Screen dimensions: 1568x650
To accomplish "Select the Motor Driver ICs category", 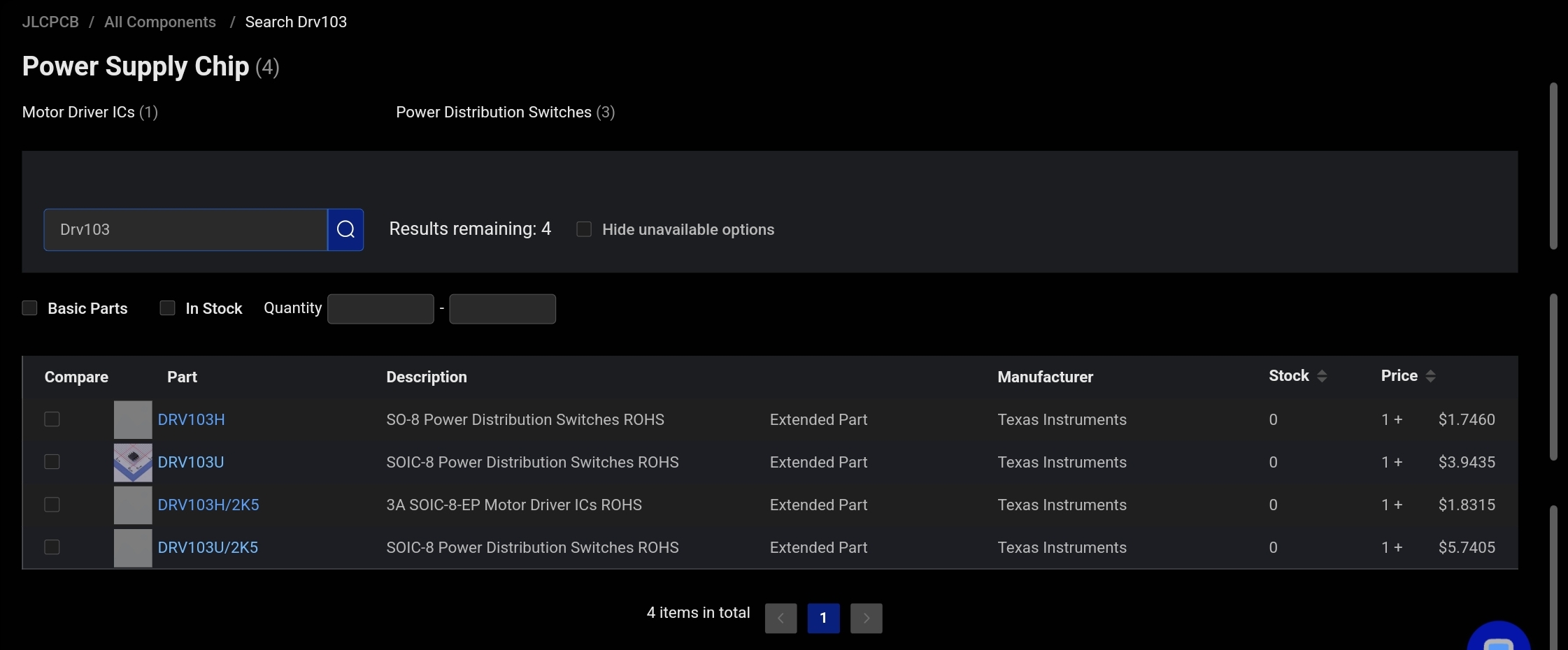I will pos(90,112).
